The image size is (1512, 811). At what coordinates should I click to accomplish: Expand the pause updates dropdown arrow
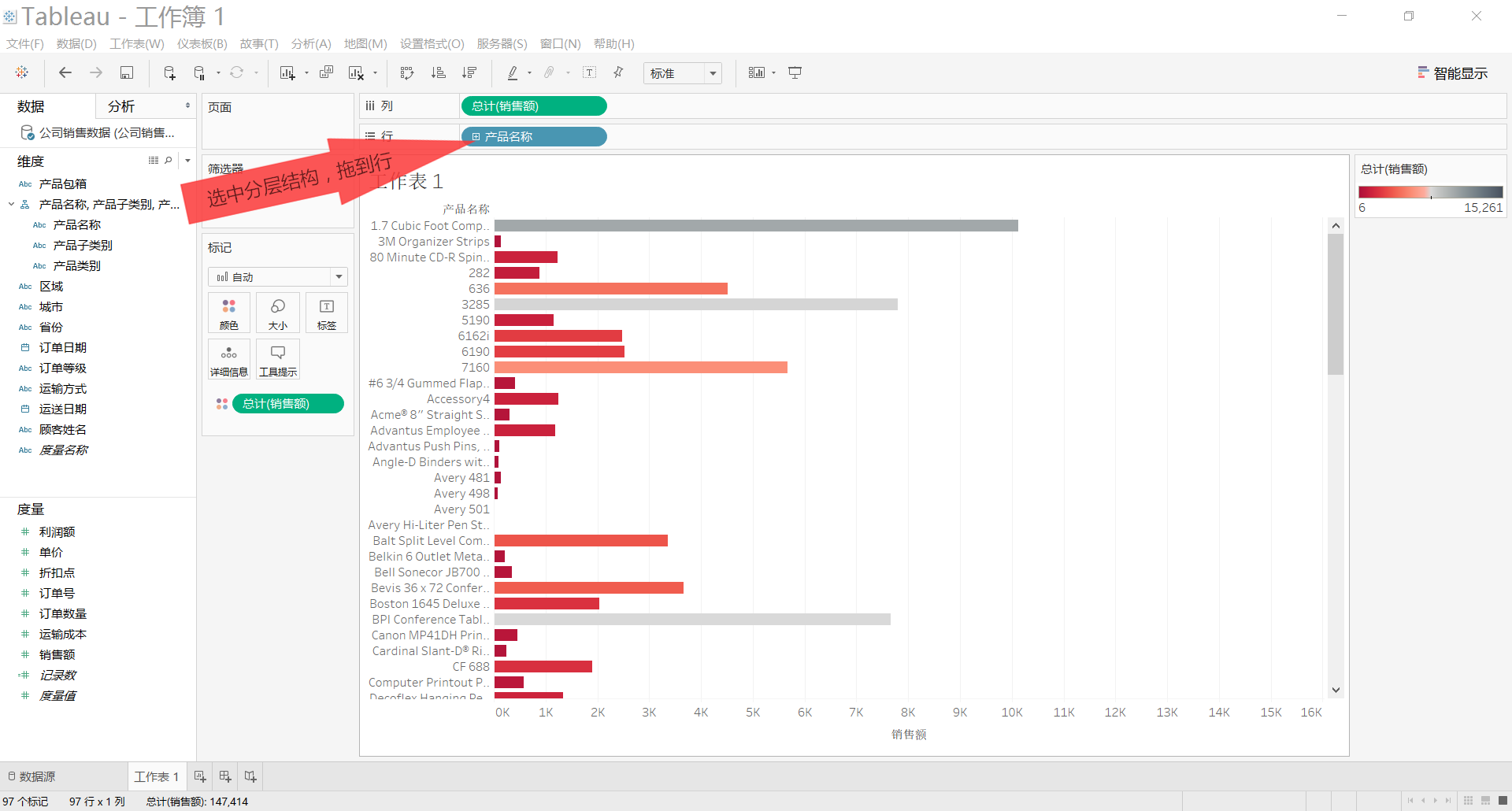click(x=218, y=73)
